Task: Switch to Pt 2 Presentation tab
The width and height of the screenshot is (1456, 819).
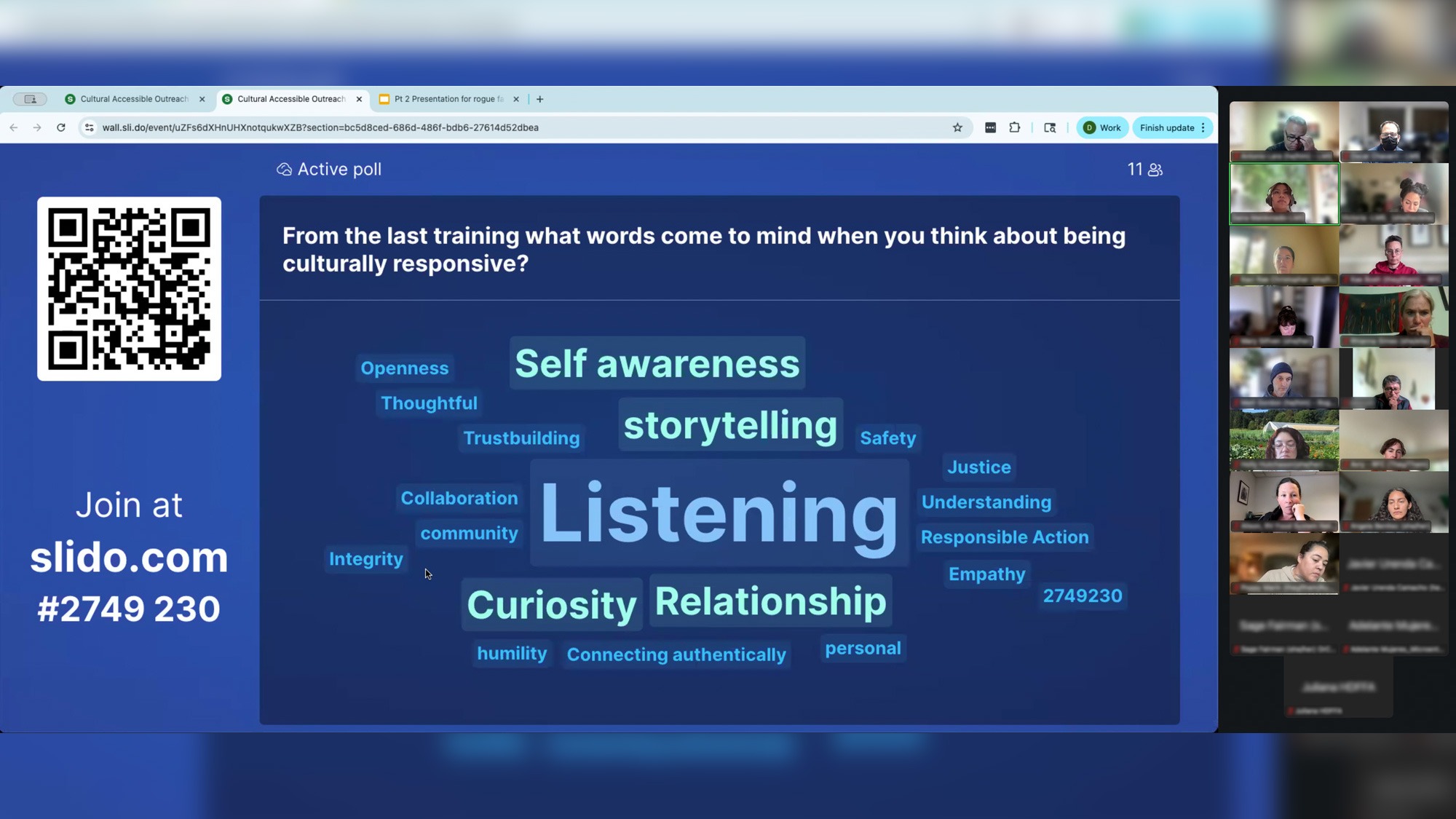Action: tap(448, 99)
